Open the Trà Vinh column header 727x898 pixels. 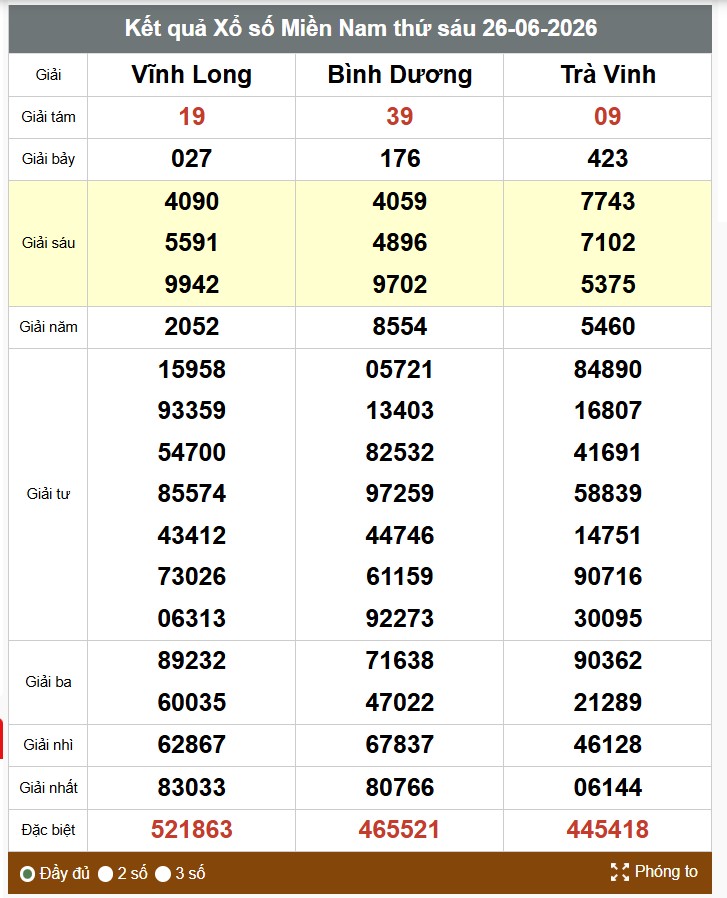pyautogui.click(x=608, y=75)
